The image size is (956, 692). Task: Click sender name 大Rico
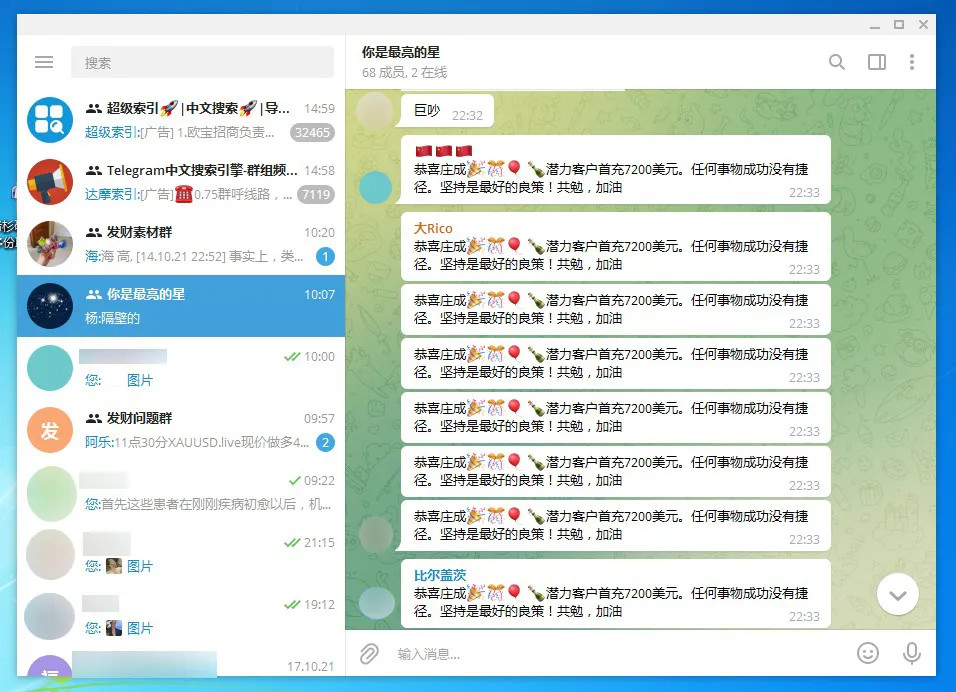(433, 229)
